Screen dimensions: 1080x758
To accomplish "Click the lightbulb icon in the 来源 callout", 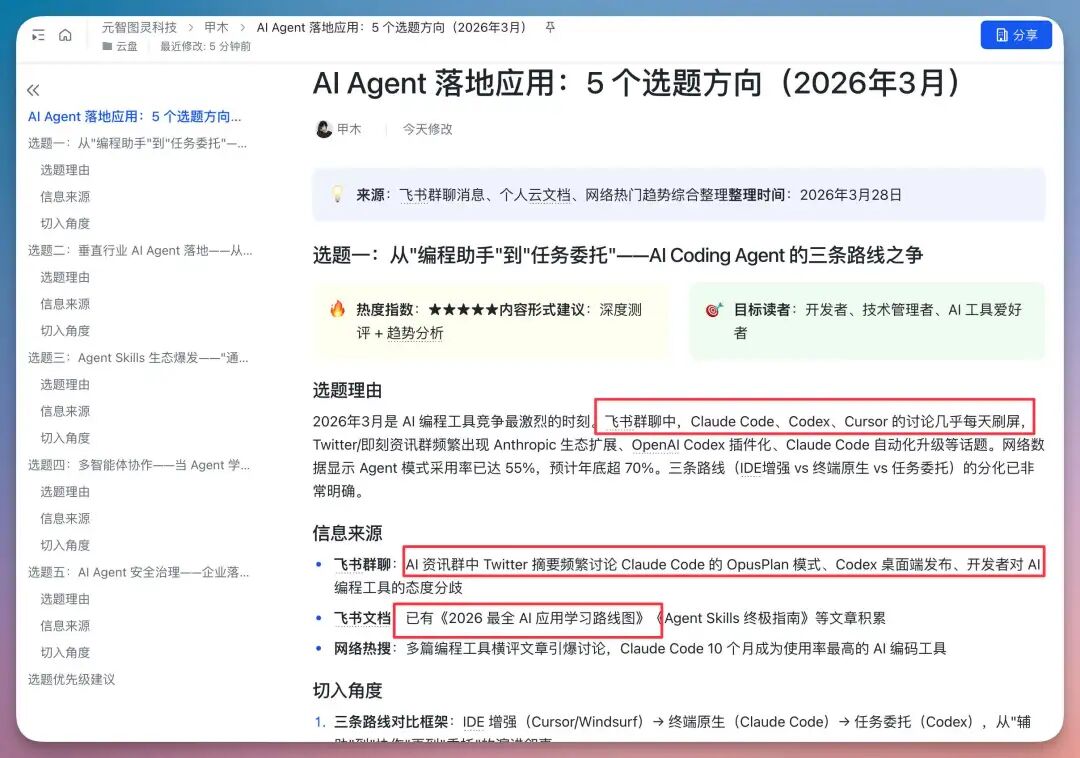I will pos(336,194).
